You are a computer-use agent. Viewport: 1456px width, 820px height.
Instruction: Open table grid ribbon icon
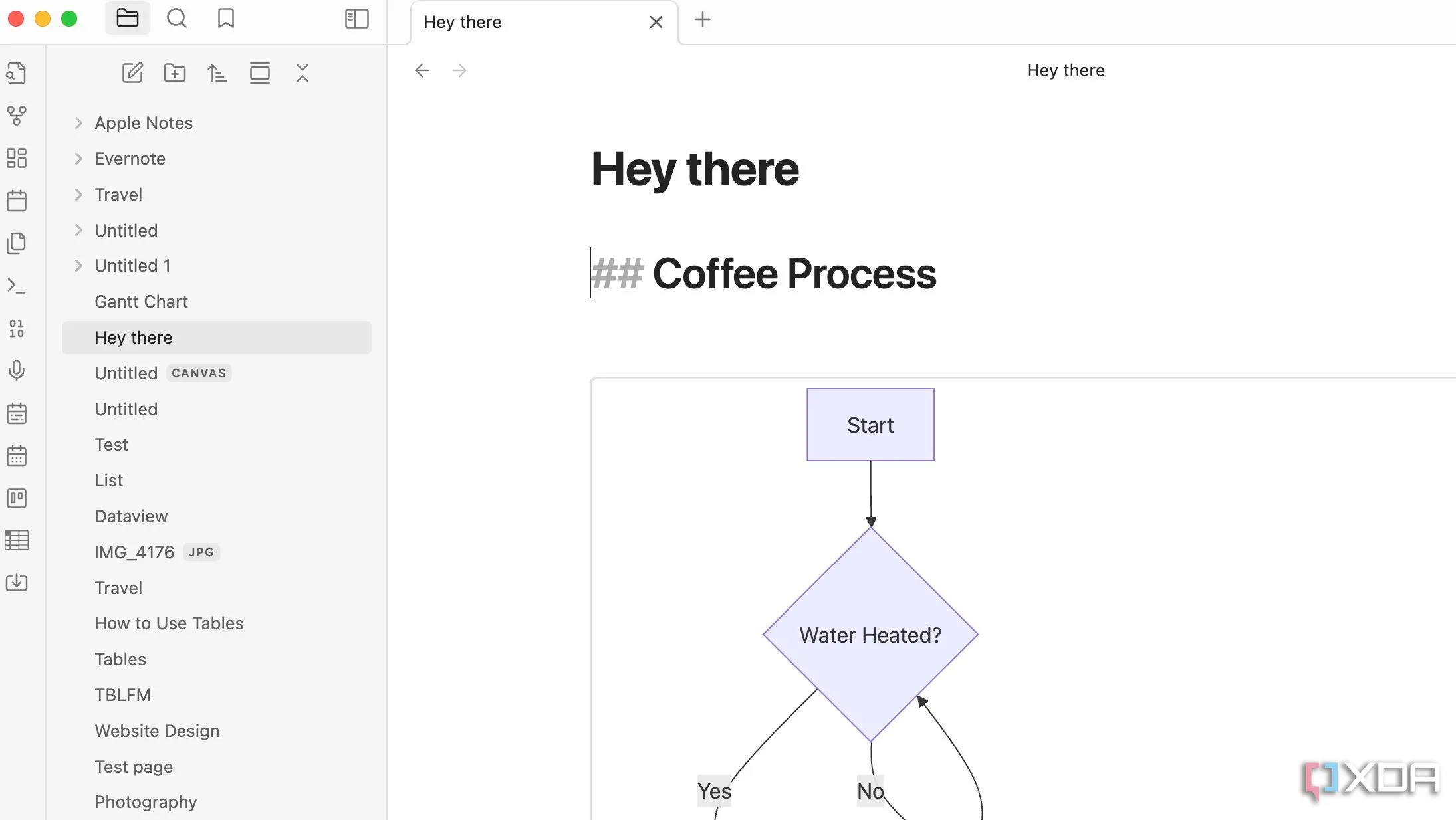coord(17,540)
